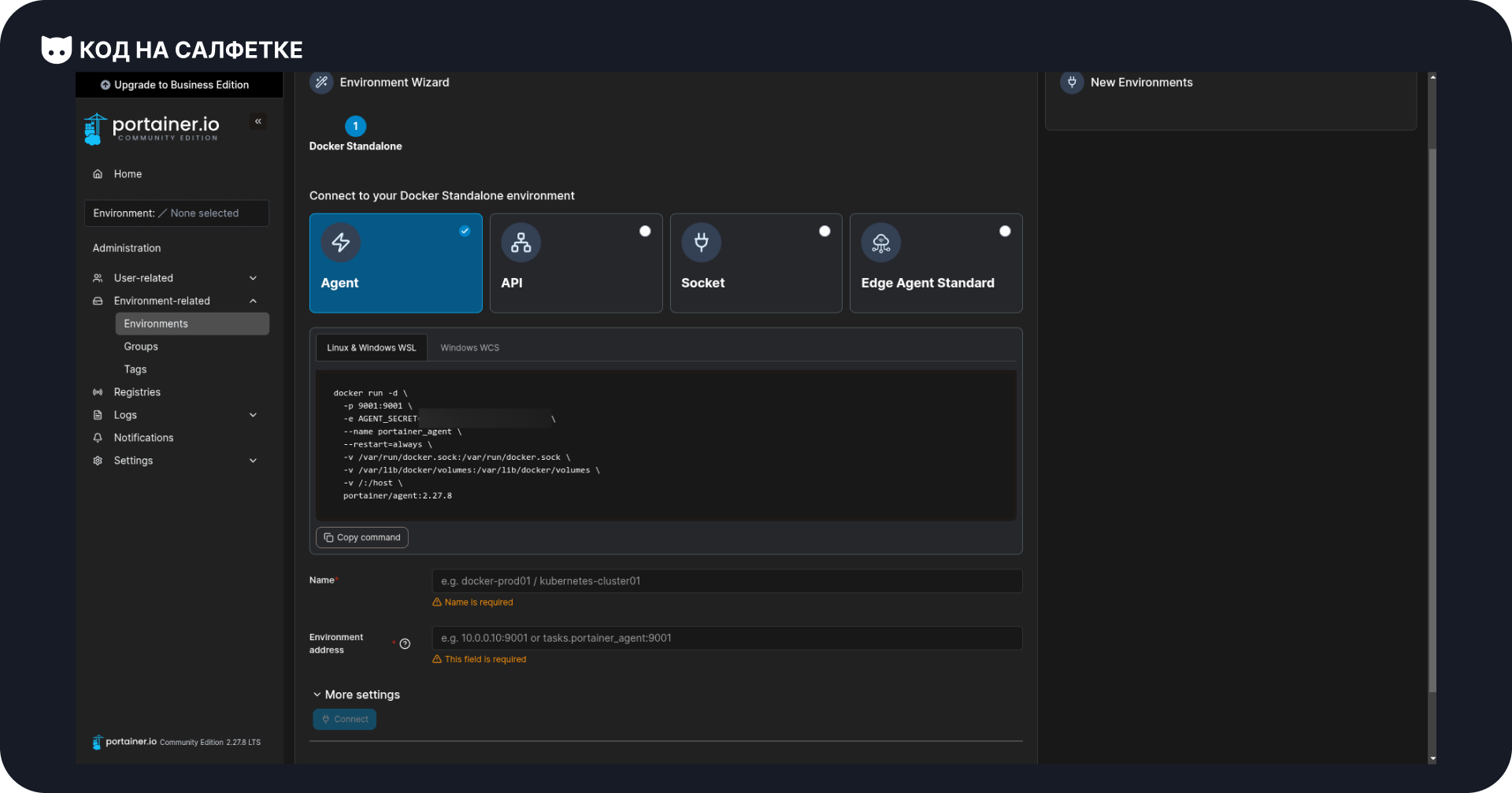Click the Environment-related drive icon

[x=98, y=301]
